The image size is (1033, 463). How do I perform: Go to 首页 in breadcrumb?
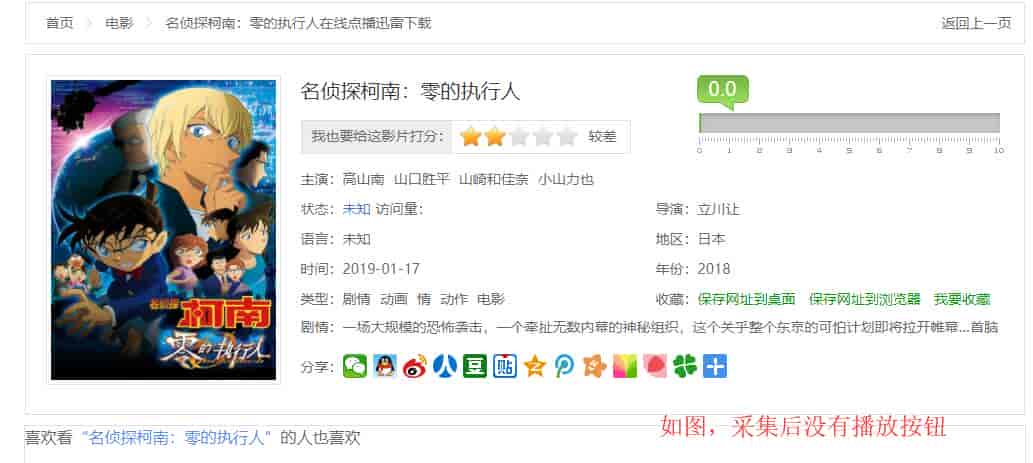(59, 23)
